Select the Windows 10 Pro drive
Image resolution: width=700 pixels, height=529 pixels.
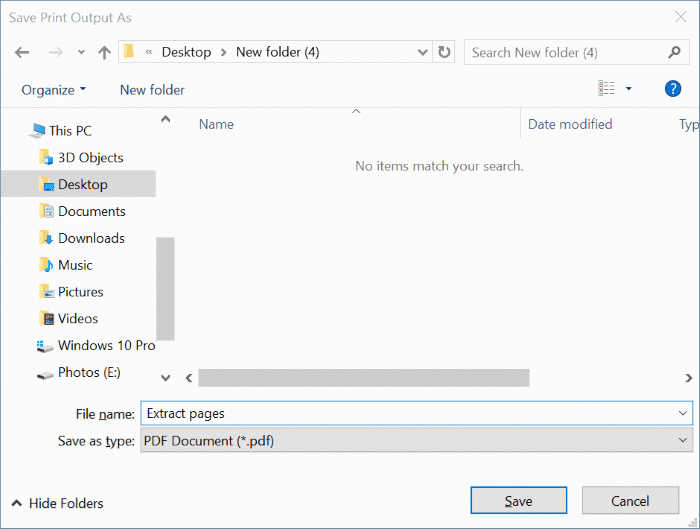point(106,345)
